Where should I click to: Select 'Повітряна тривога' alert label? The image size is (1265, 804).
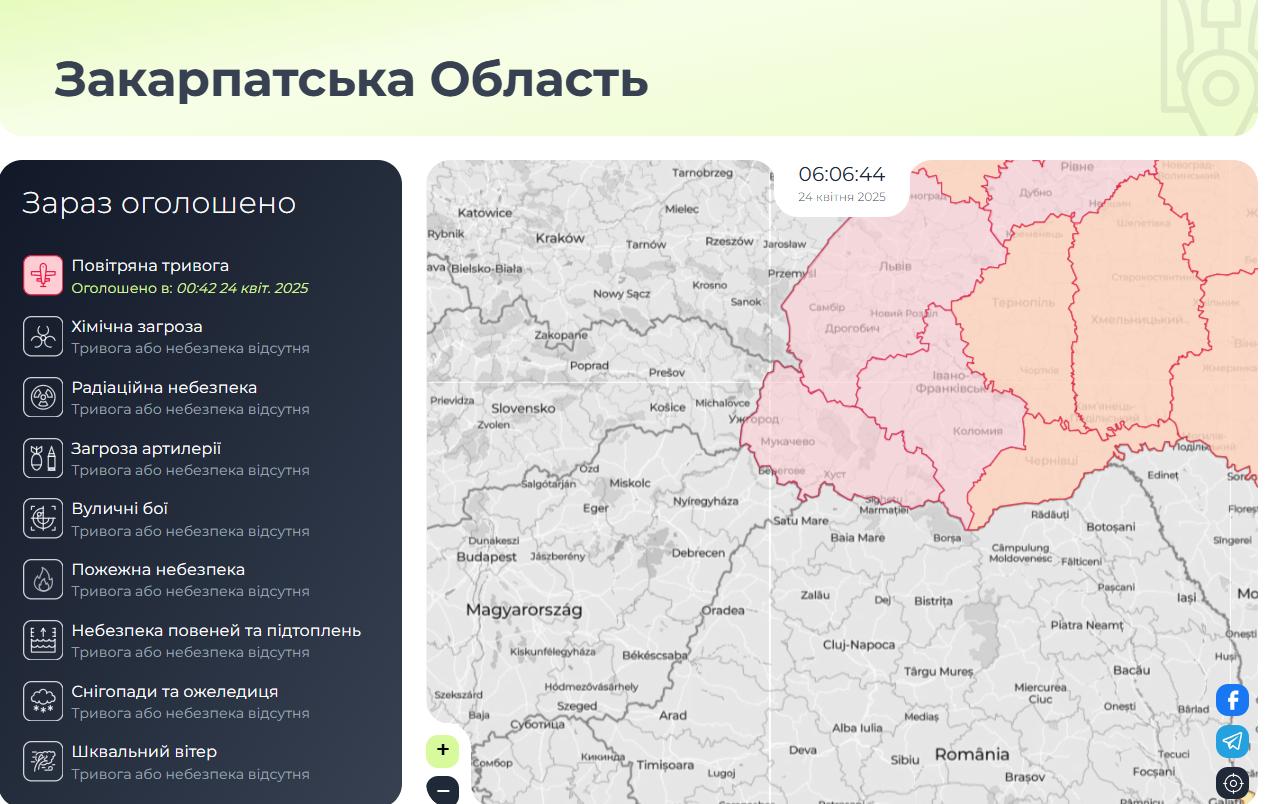coord(150,266)
